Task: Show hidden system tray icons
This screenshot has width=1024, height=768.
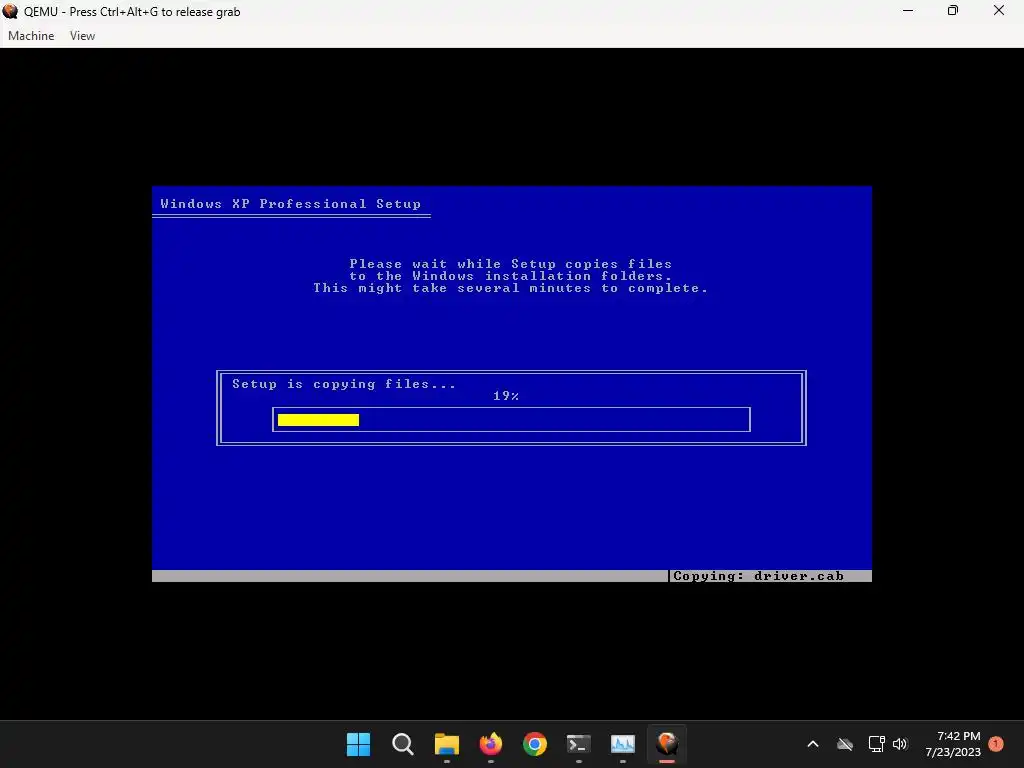Action: point(813,744)
